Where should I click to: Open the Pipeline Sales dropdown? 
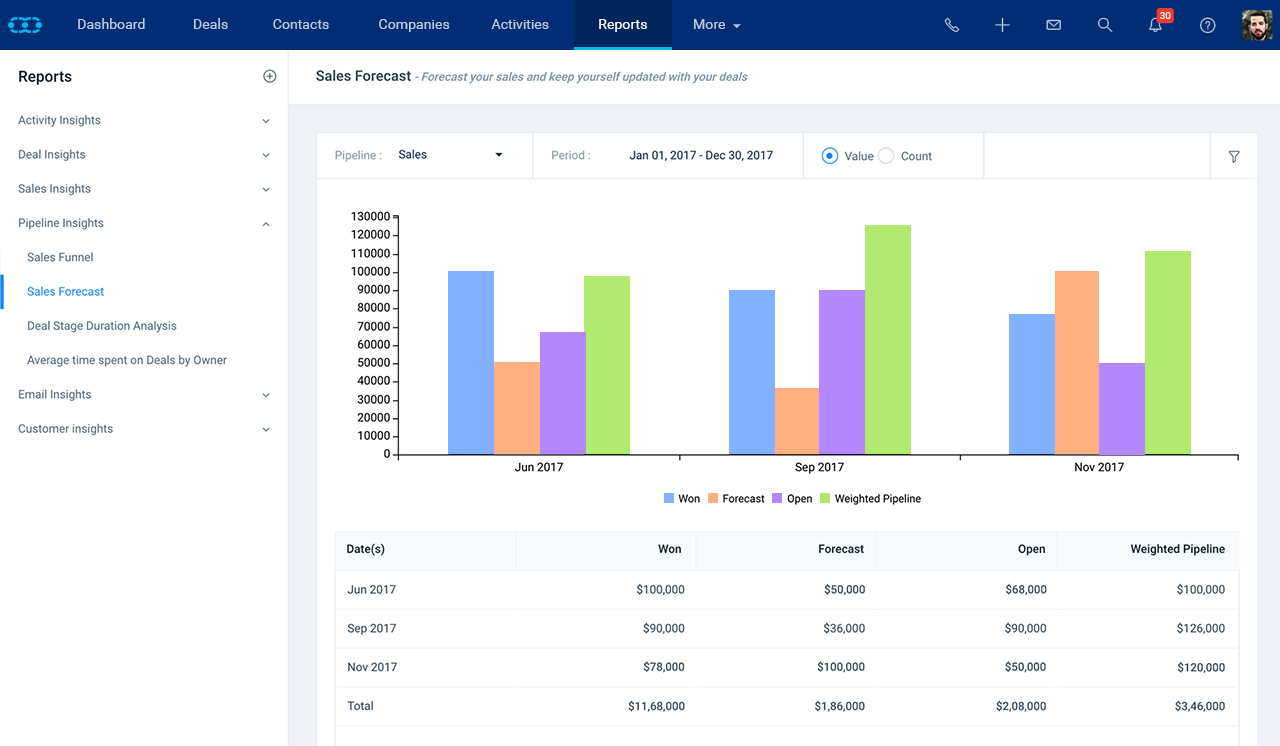click(x=450, y=155)
